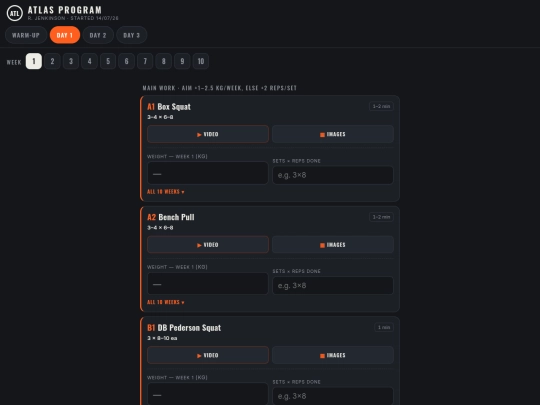
Task: Click the Bench Pull weight field
Action: pos(208,284)
